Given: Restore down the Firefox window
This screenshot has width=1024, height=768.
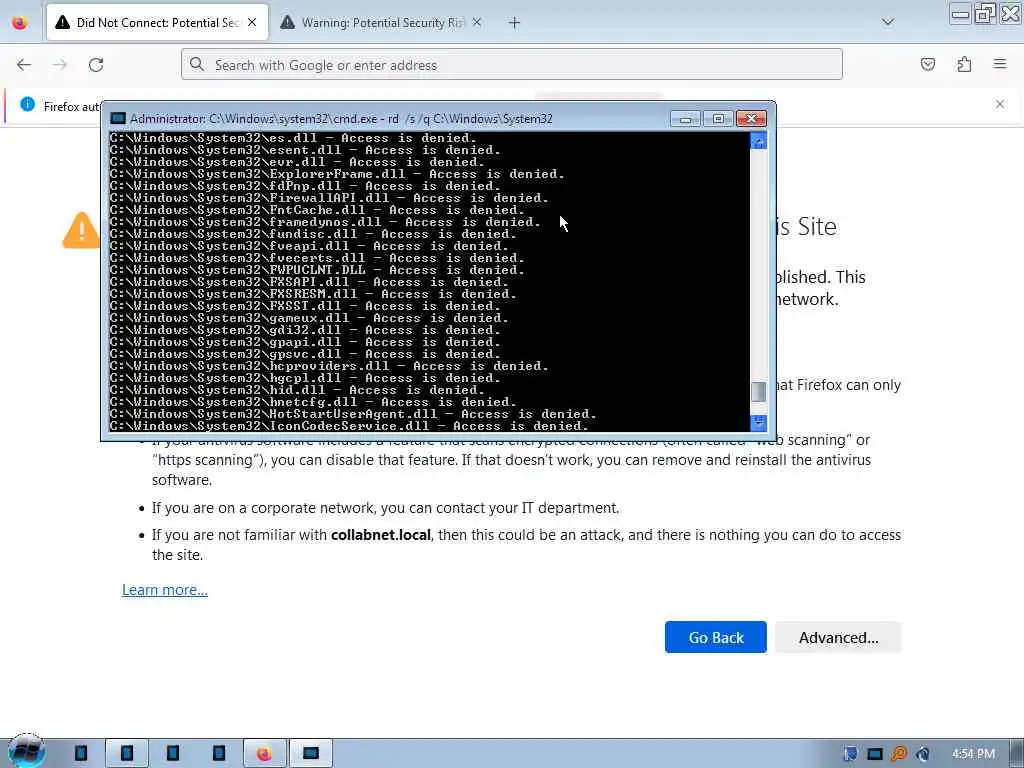Looking at the screenshot, I should coord(984,13).
